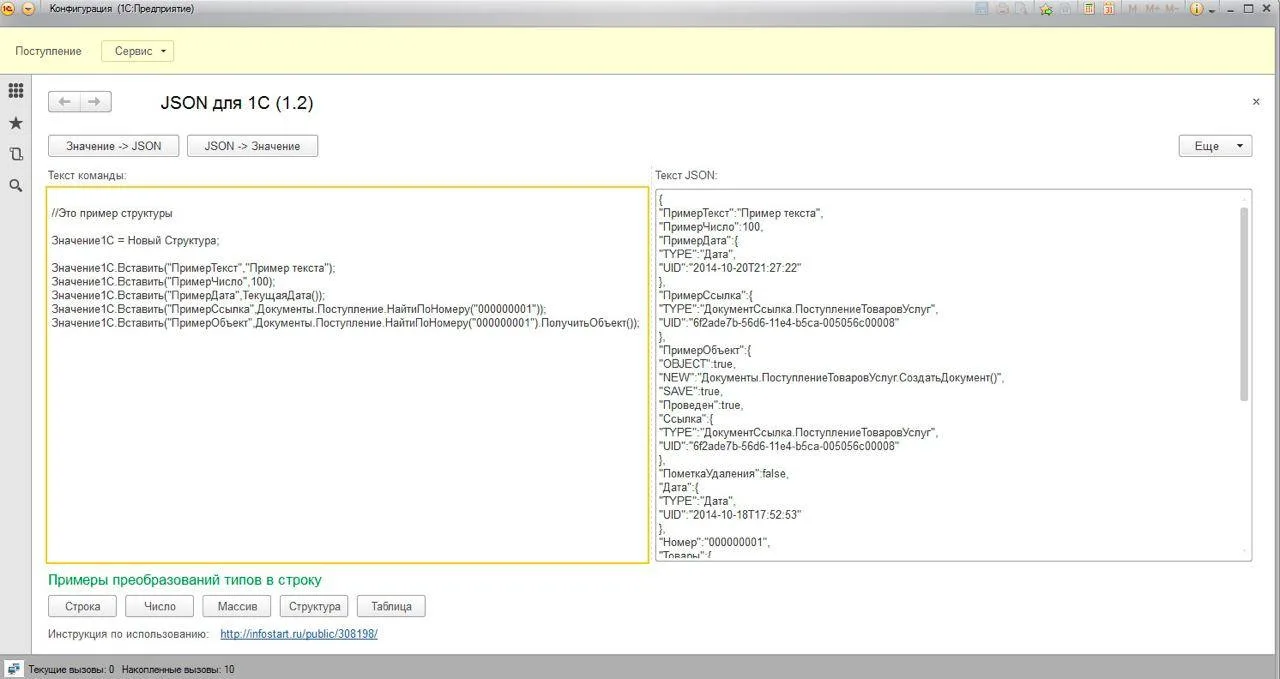Screen dimensions: 1280x679
Task: Click JSON -> Значение button
Action: point(252,146)
